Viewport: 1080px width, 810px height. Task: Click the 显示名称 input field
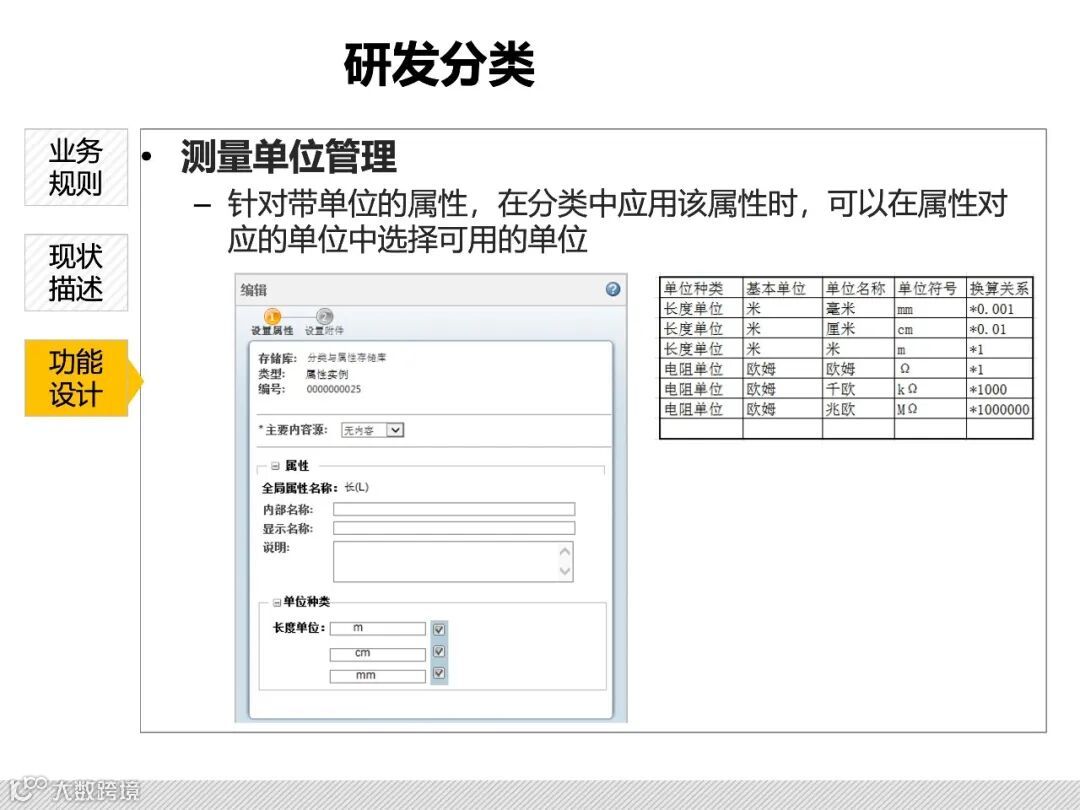tap(454, 528)
